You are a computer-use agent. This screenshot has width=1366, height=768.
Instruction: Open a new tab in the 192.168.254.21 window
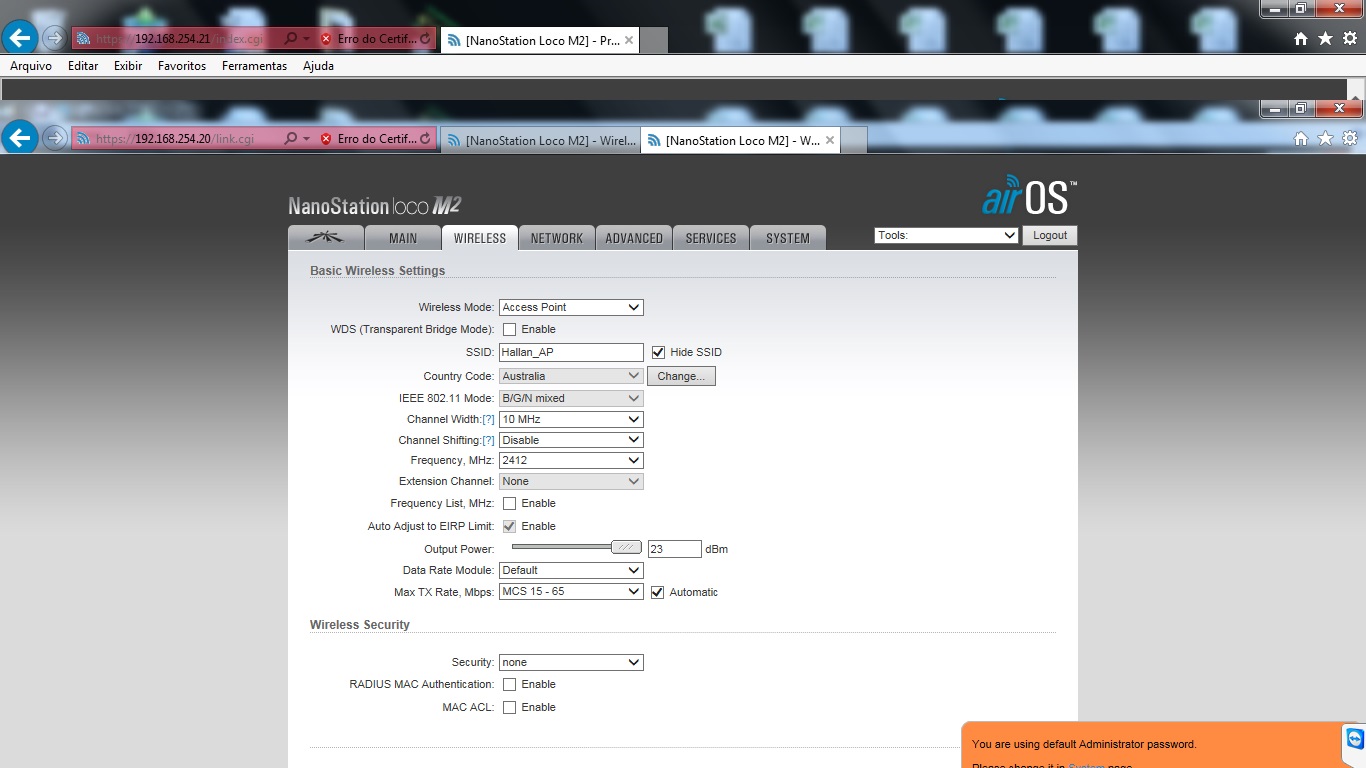pos(653,41)
